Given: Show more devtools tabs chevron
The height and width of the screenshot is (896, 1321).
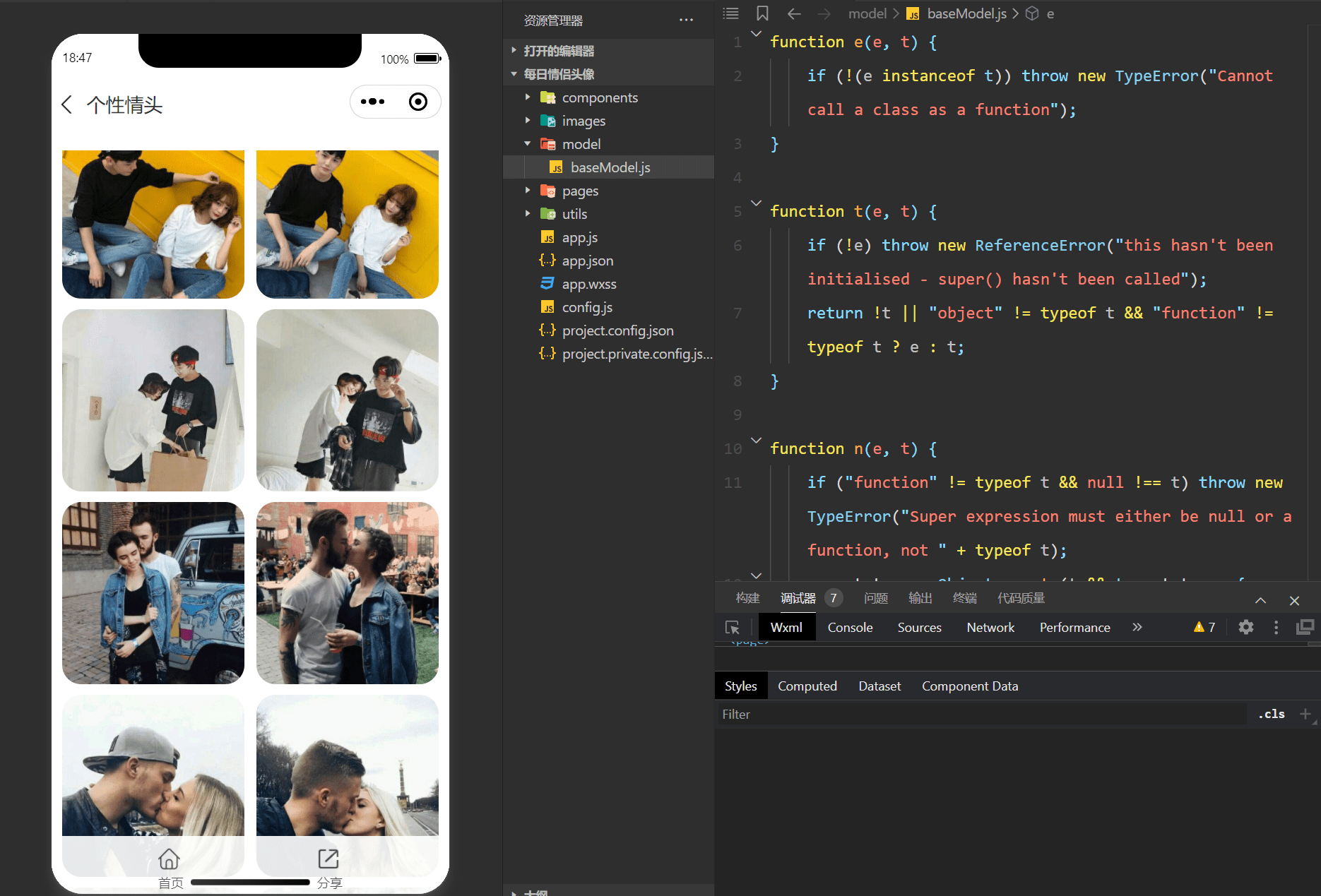Looking at the screenshot, I should pos(1137,627).
